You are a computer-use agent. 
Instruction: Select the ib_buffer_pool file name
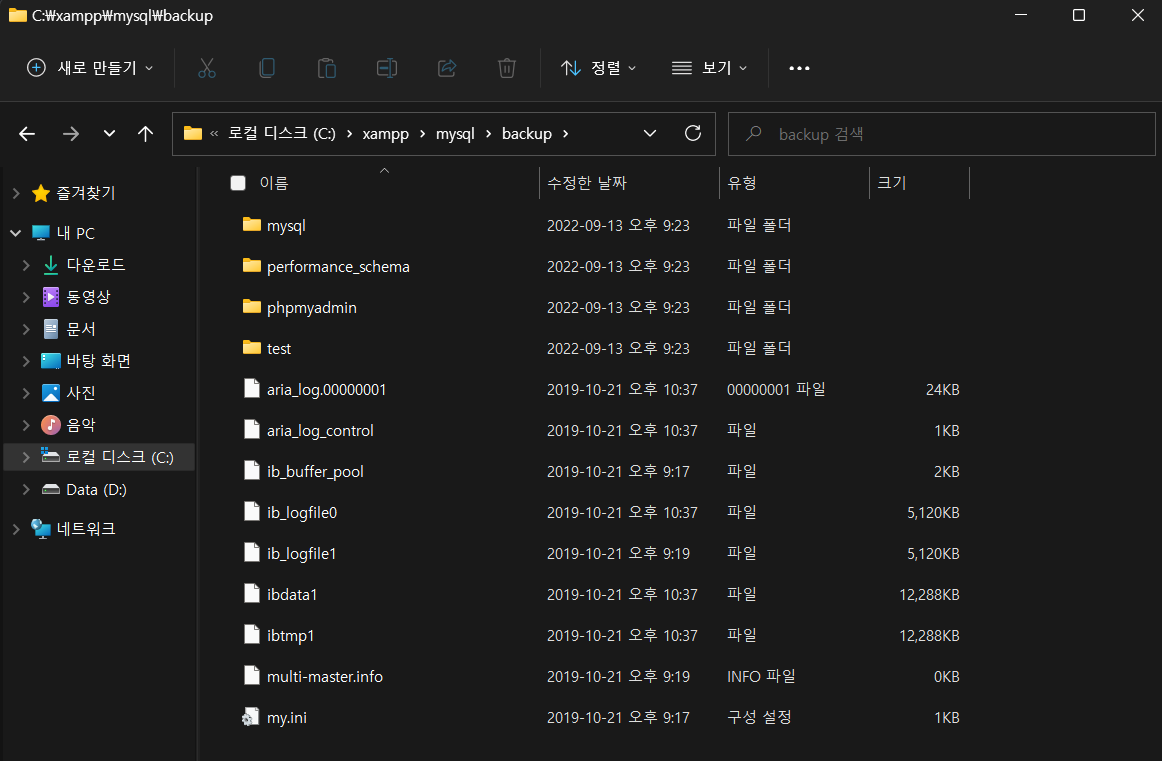315,471
